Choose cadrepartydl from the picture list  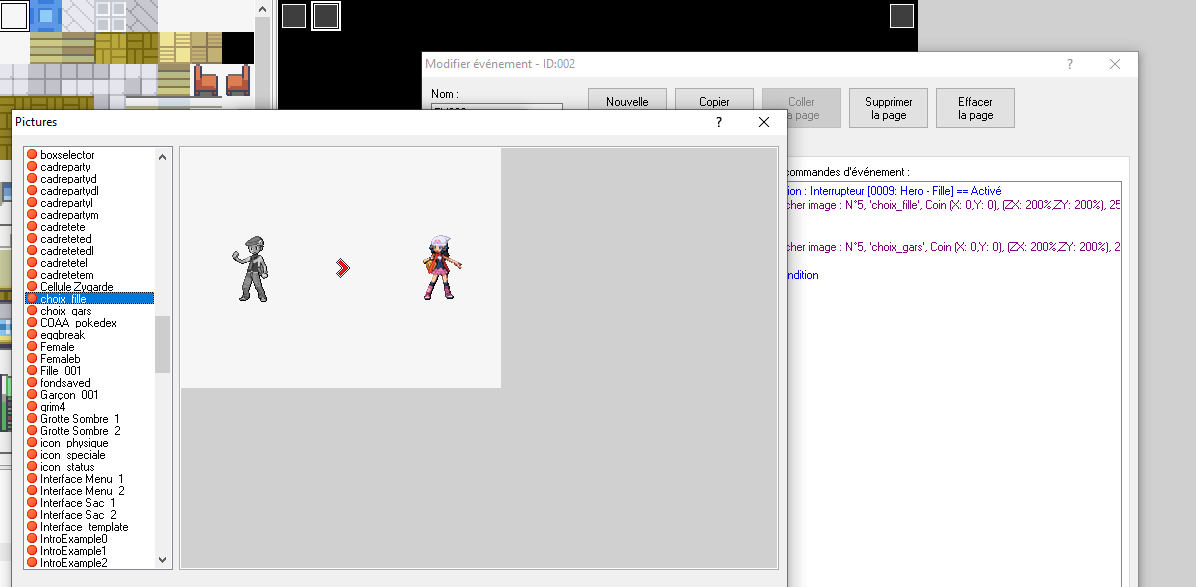pyautogui.click(x=69, y=191)
